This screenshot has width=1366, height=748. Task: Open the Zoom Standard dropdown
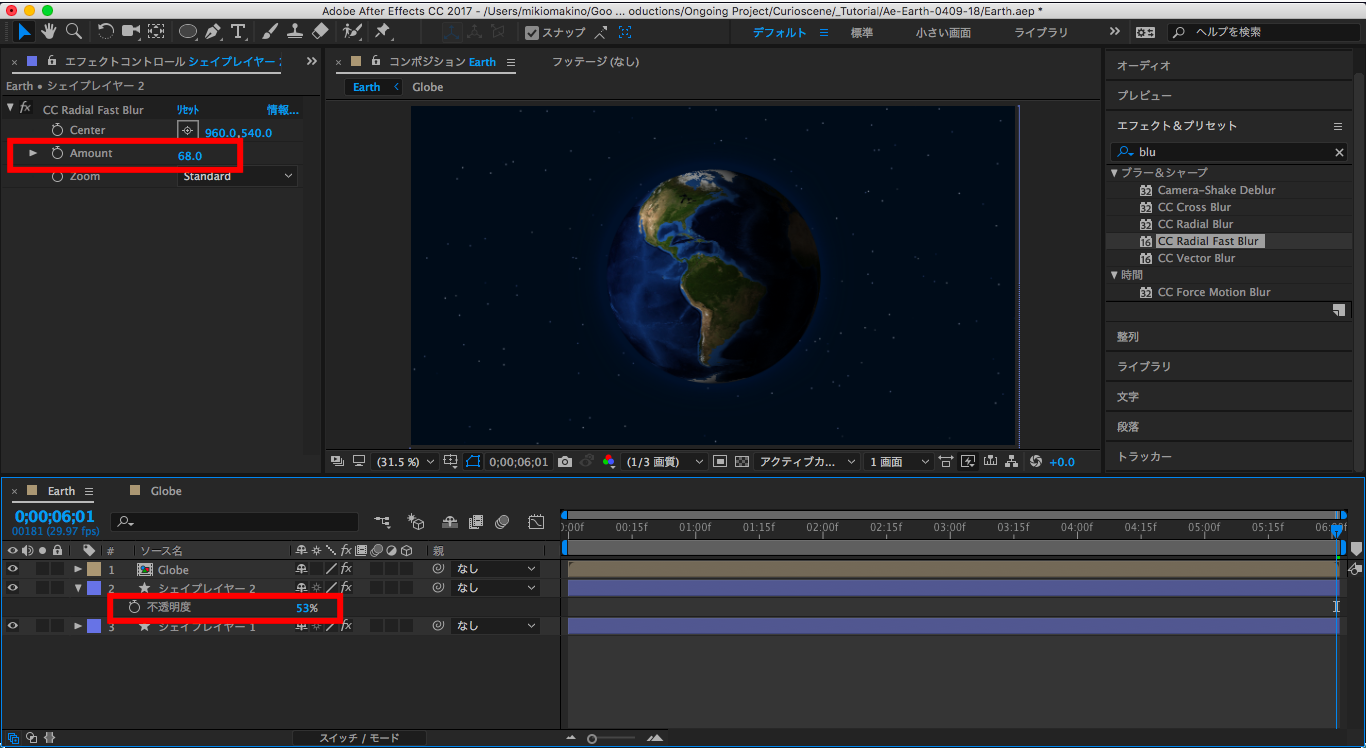click(x=238, y=176)
